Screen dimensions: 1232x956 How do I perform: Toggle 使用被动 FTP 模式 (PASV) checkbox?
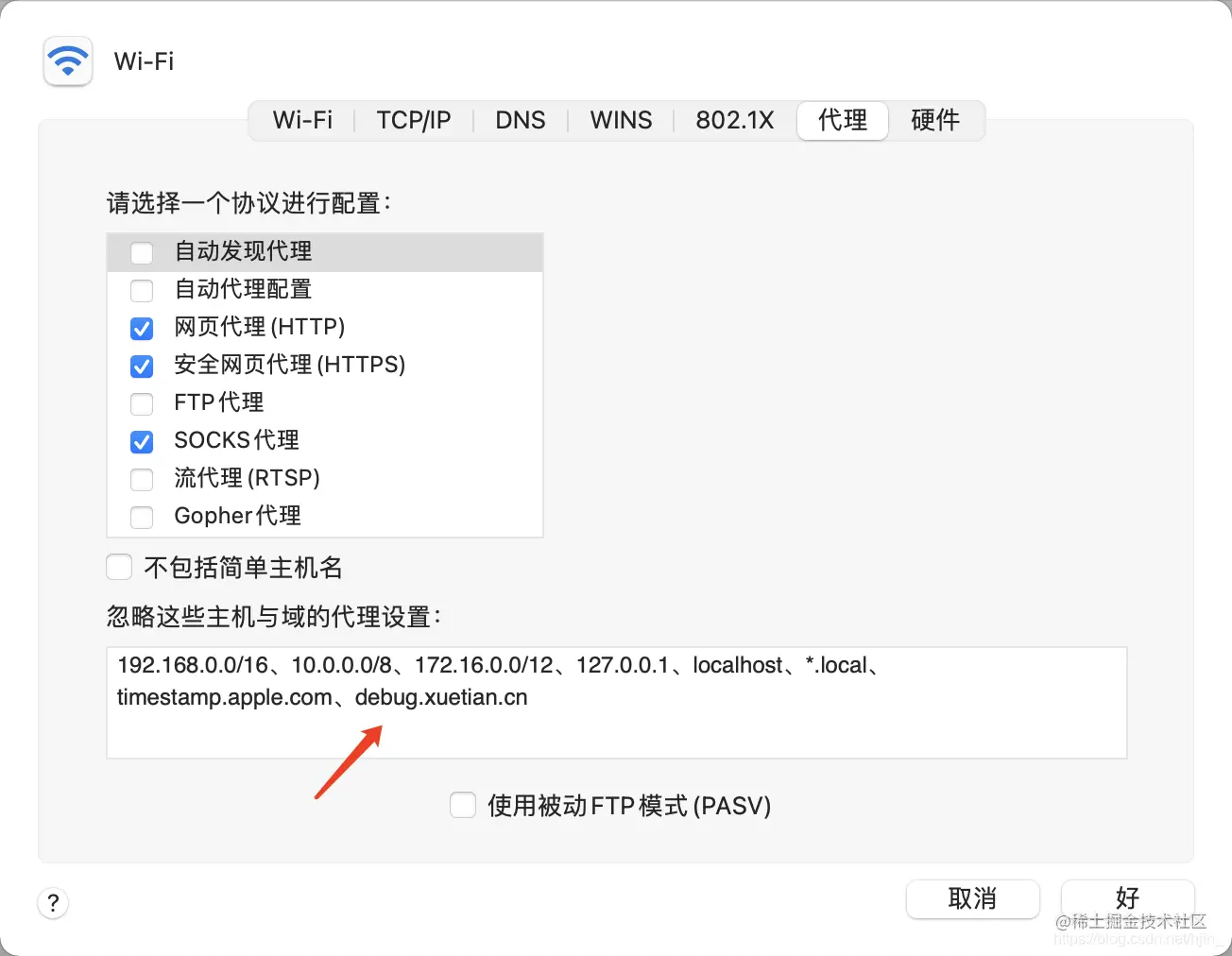point(463,805)
